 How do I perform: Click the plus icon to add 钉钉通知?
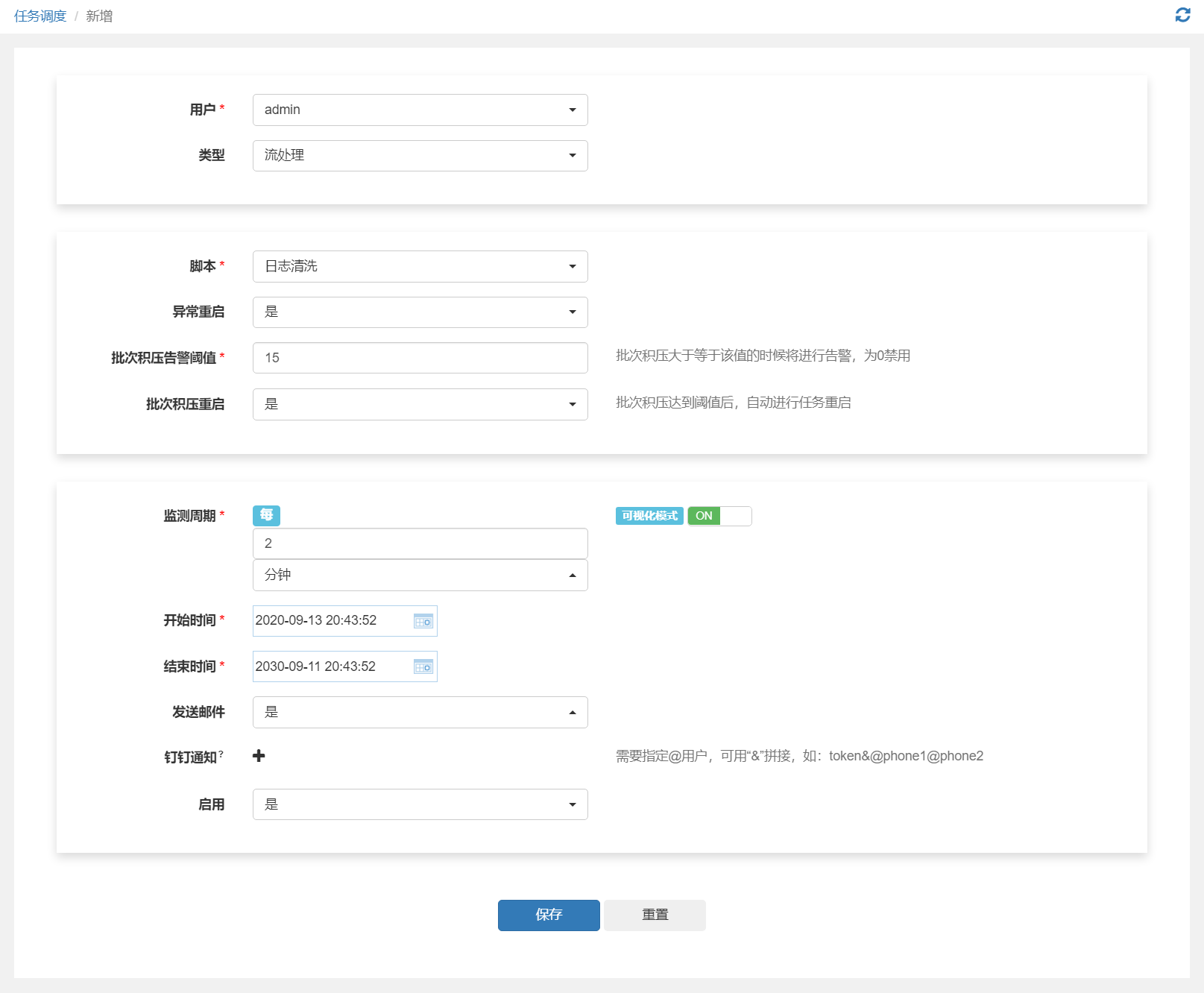click(x=259, y=756)
